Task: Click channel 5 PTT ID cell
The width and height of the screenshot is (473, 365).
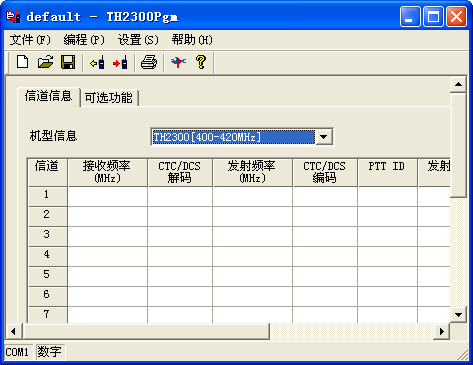Action: [x=387, y=276]
